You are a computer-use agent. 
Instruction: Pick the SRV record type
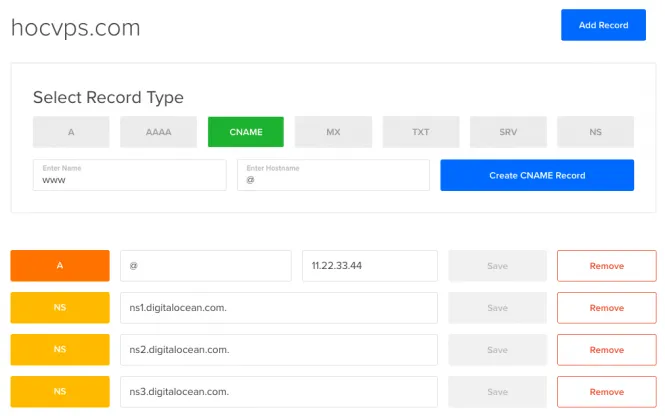tap(508, 132)
